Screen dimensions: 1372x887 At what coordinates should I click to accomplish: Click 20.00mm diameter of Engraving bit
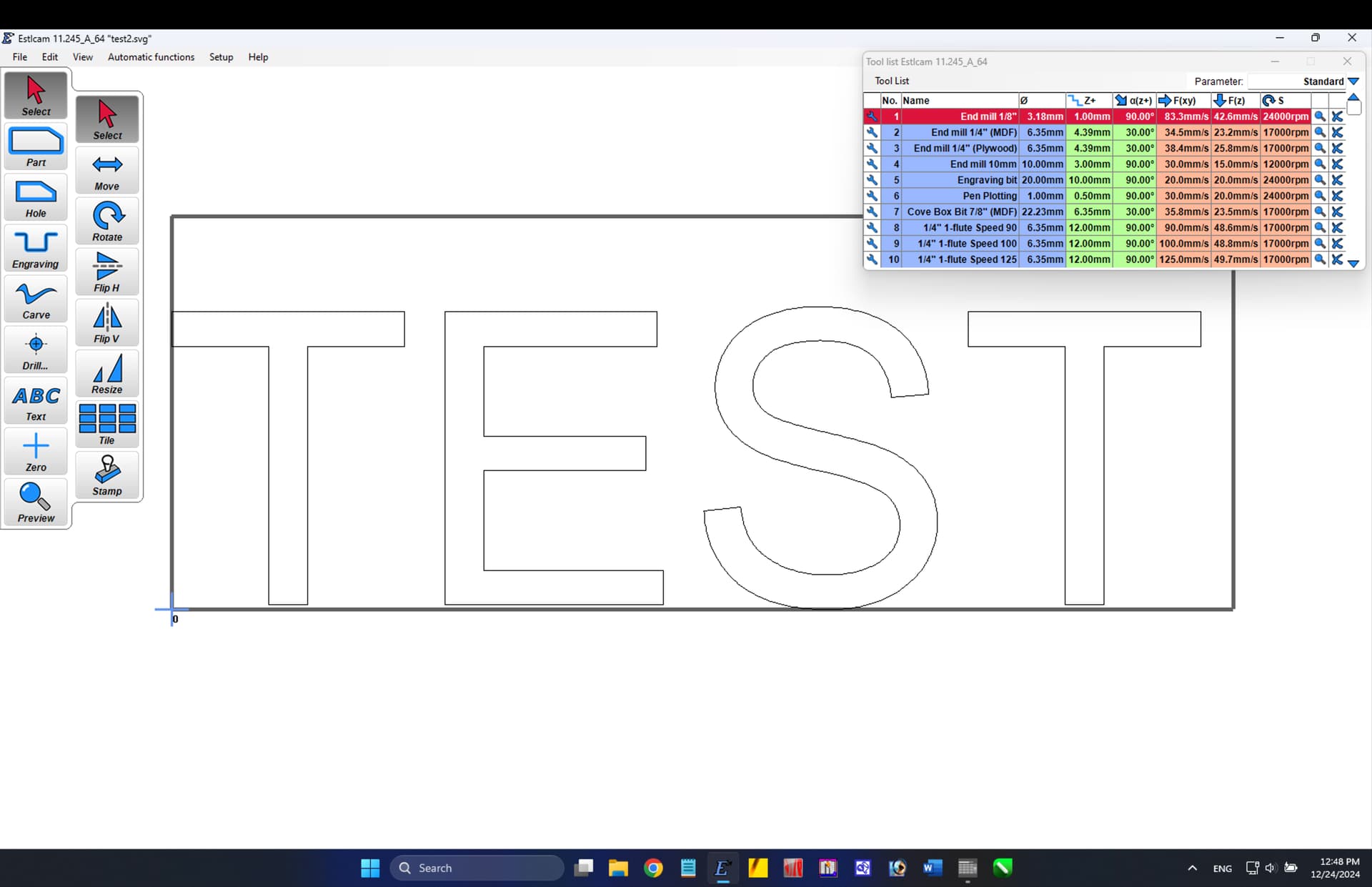click(1043, 179)
